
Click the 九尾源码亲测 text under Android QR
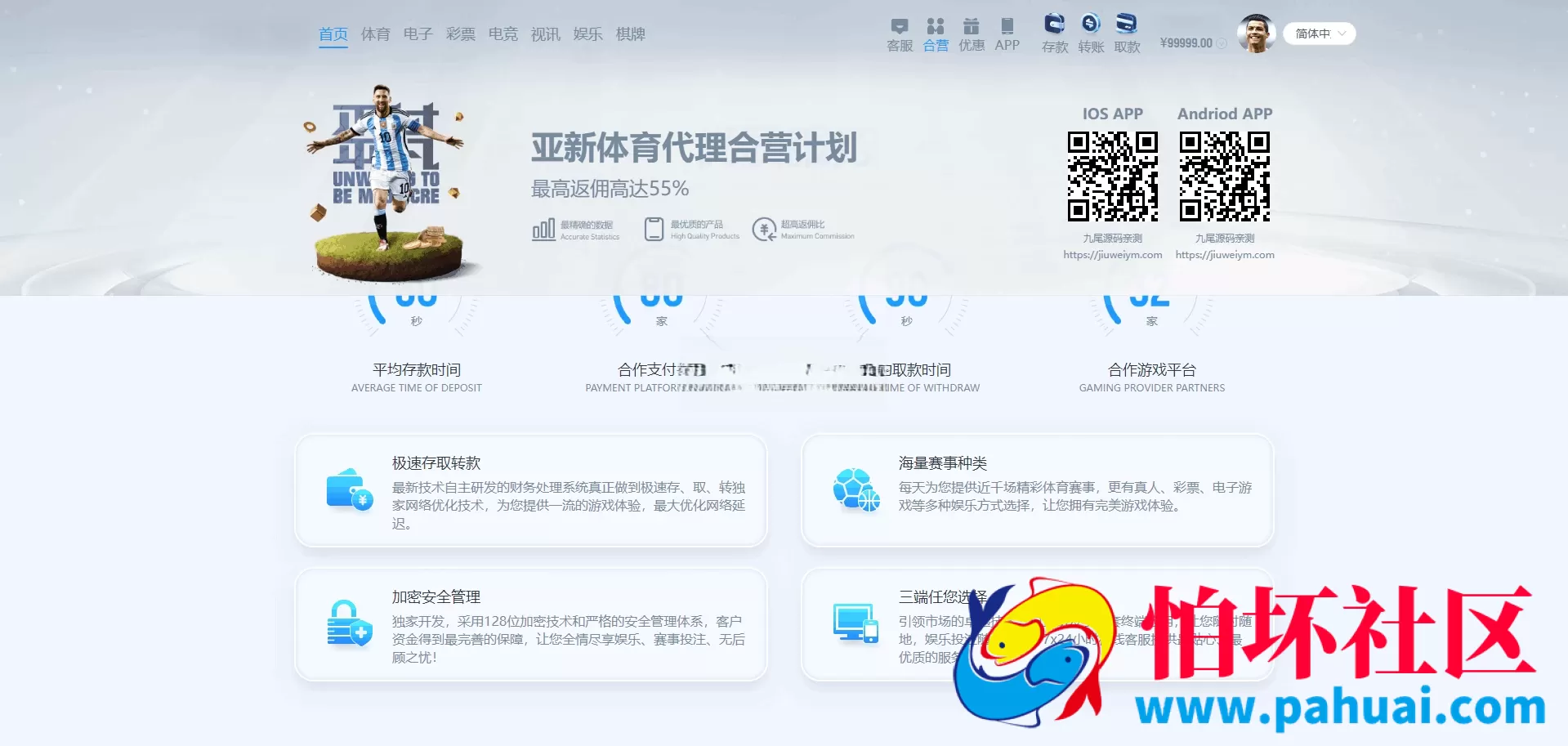[x=1225, y=239]
